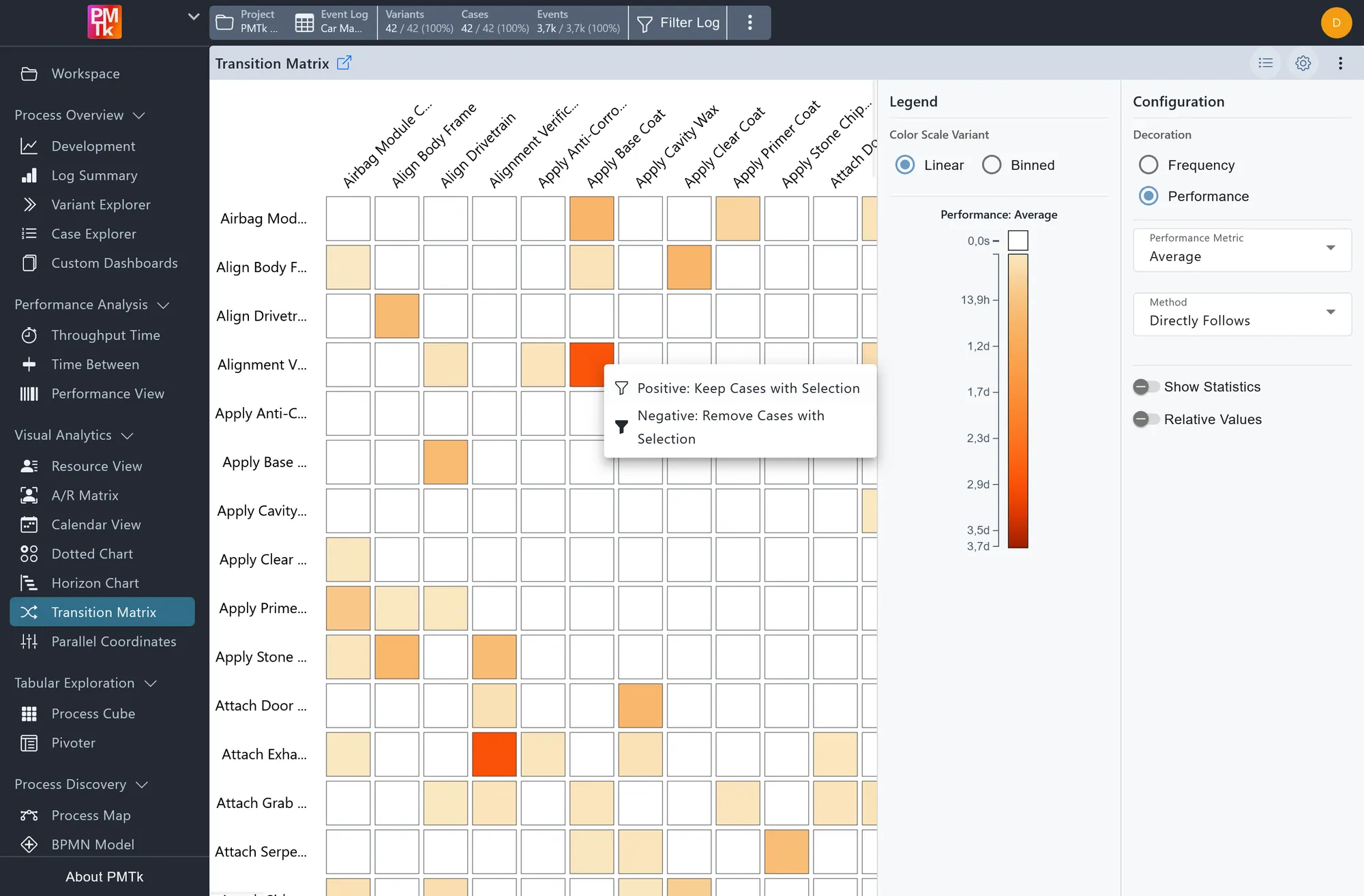Image resolution: width=1364 pixels, height=896 pixels.
Task: Collapse the Process Overview section
Action: point(80,115)
